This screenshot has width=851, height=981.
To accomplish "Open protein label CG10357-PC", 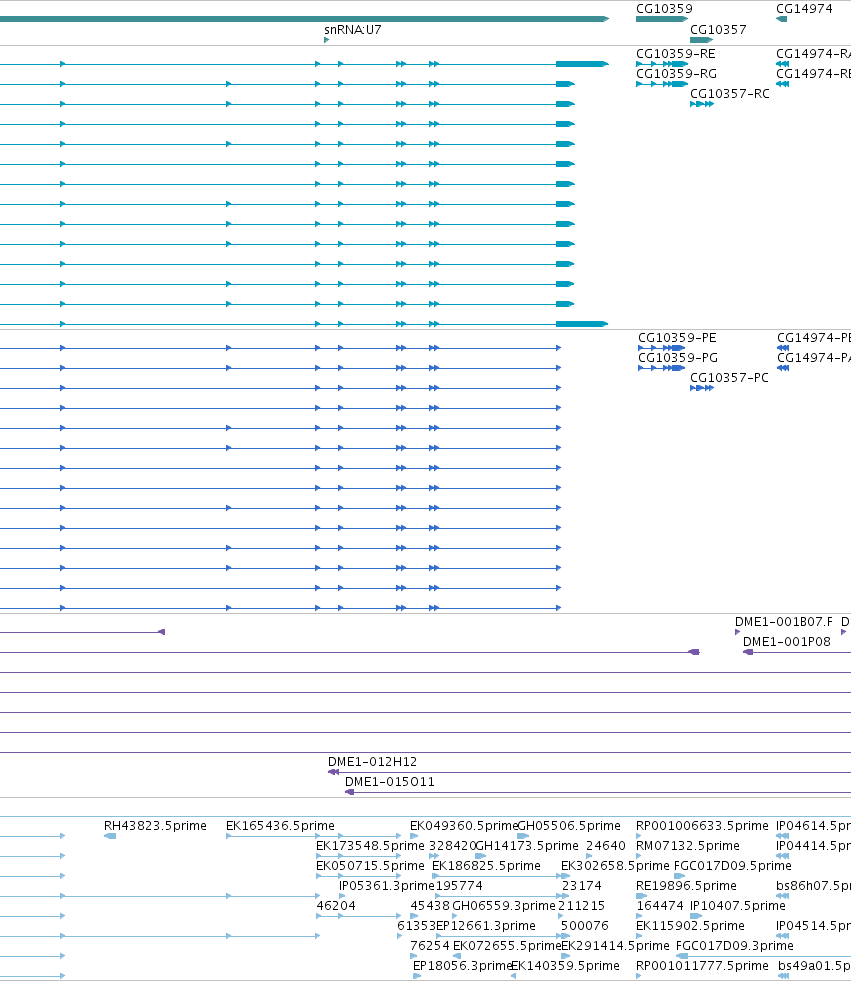I will (729, 378).
